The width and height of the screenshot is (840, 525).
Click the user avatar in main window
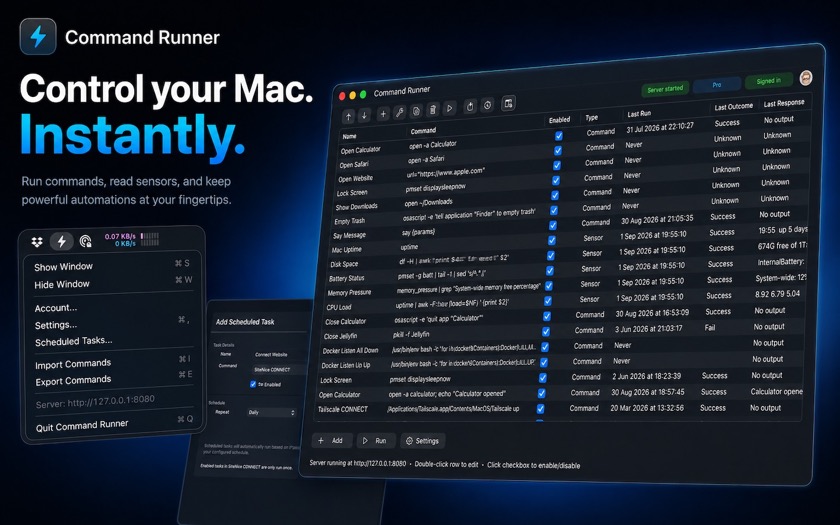pos(806,78)
